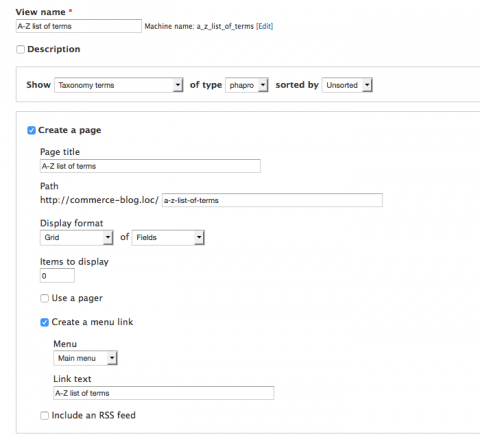
Task: Open the Show Taxonomy terms dropdown
Action: click(119, 85)
